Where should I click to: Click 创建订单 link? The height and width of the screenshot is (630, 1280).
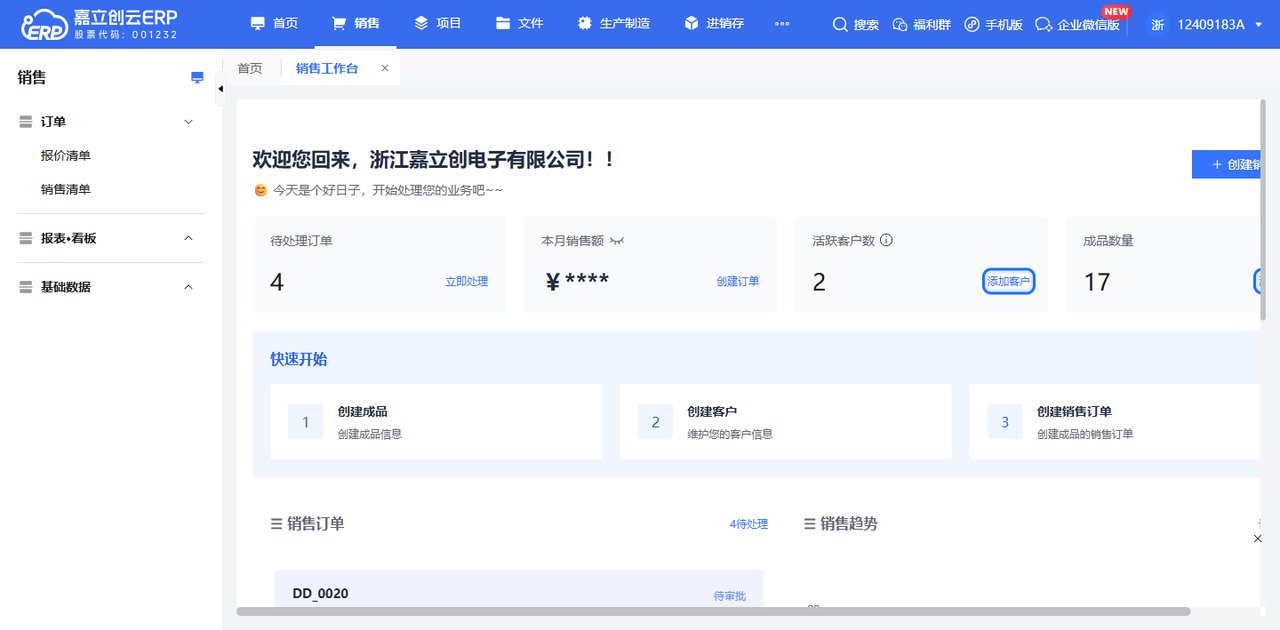[738, 282]
